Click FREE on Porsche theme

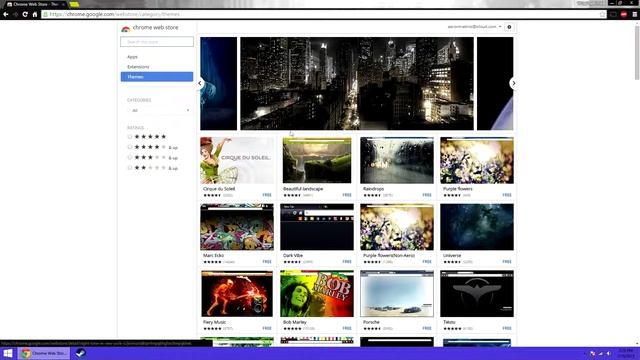pos(427,328)
